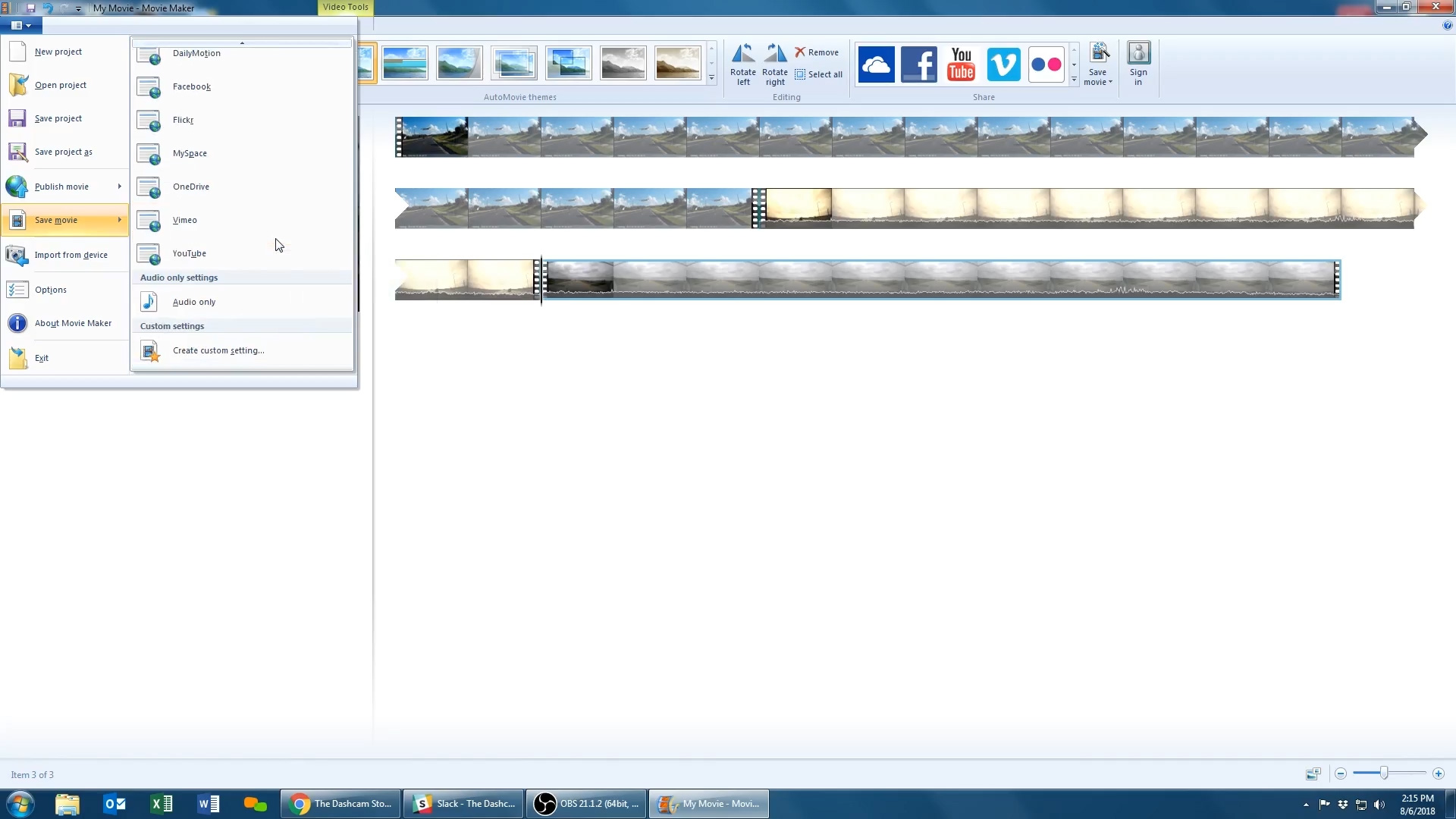Image resolution: width=1456 pixels, height=819 pixels.
Task: Expand the Publish movie submenu arrow
Action: 119,187
